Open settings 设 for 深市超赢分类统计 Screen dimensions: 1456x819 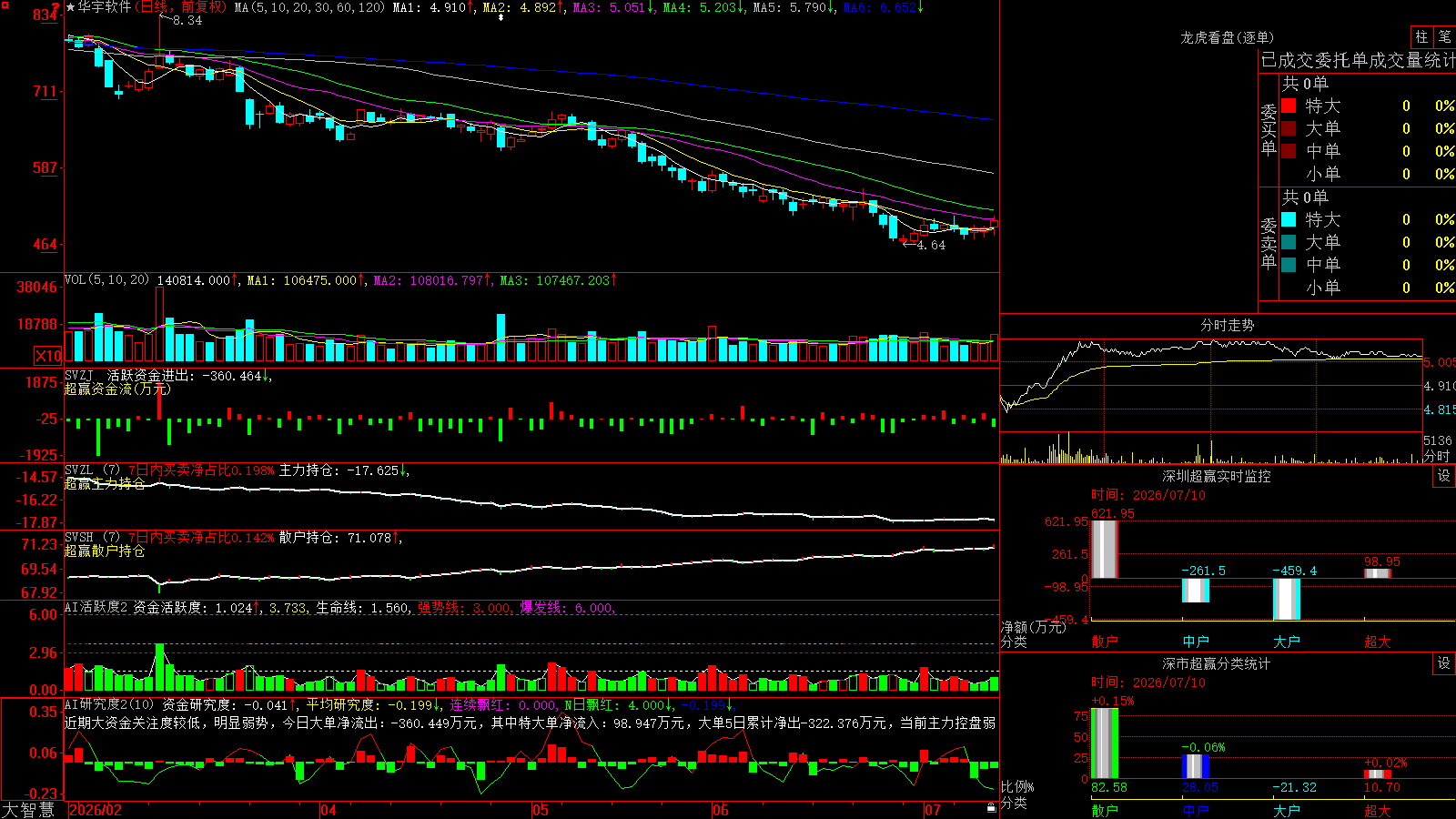pyautogui.click(x=1444, y=663)
